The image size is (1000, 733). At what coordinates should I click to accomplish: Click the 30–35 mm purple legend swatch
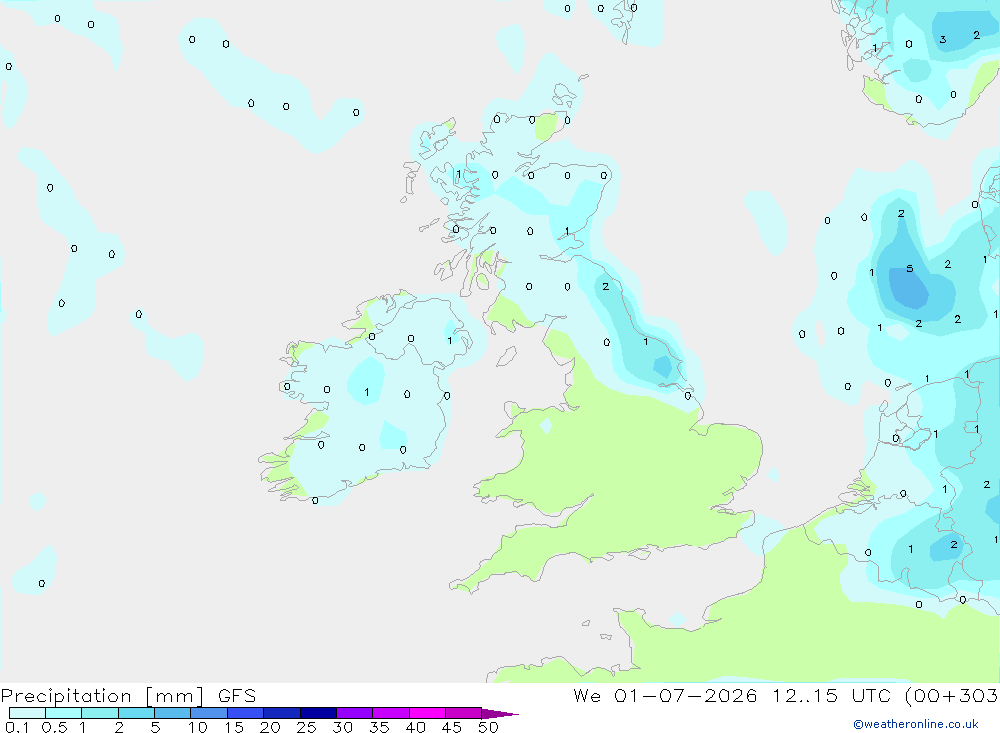tap(355, 713)
